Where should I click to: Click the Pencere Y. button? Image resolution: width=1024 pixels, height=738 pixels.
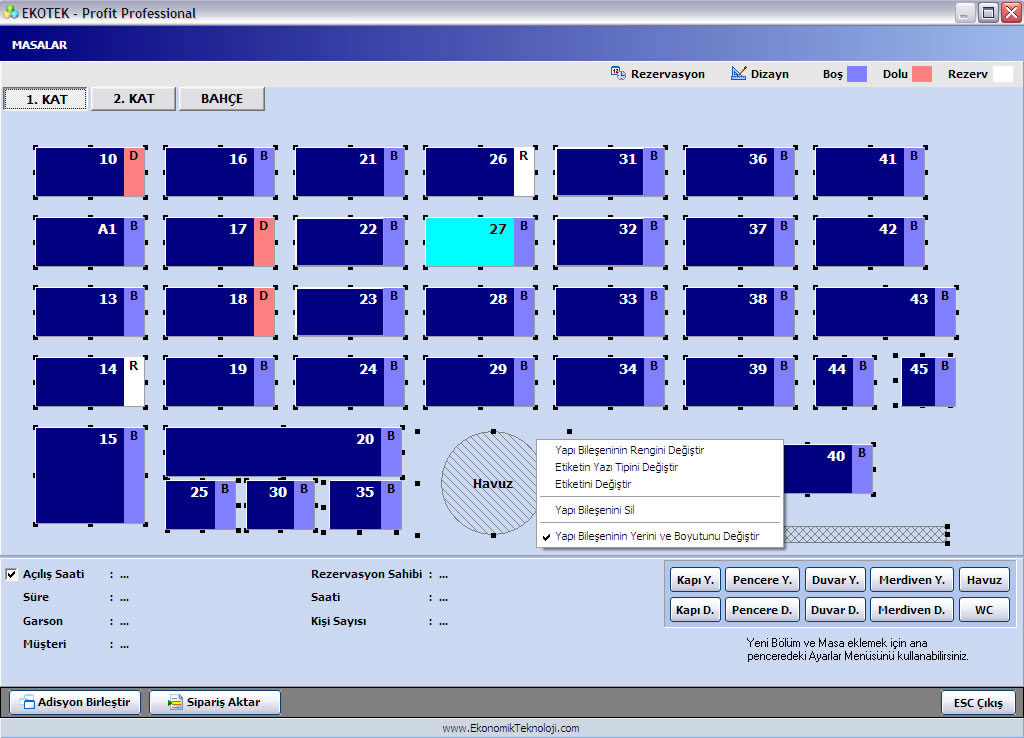click(762, 580)
